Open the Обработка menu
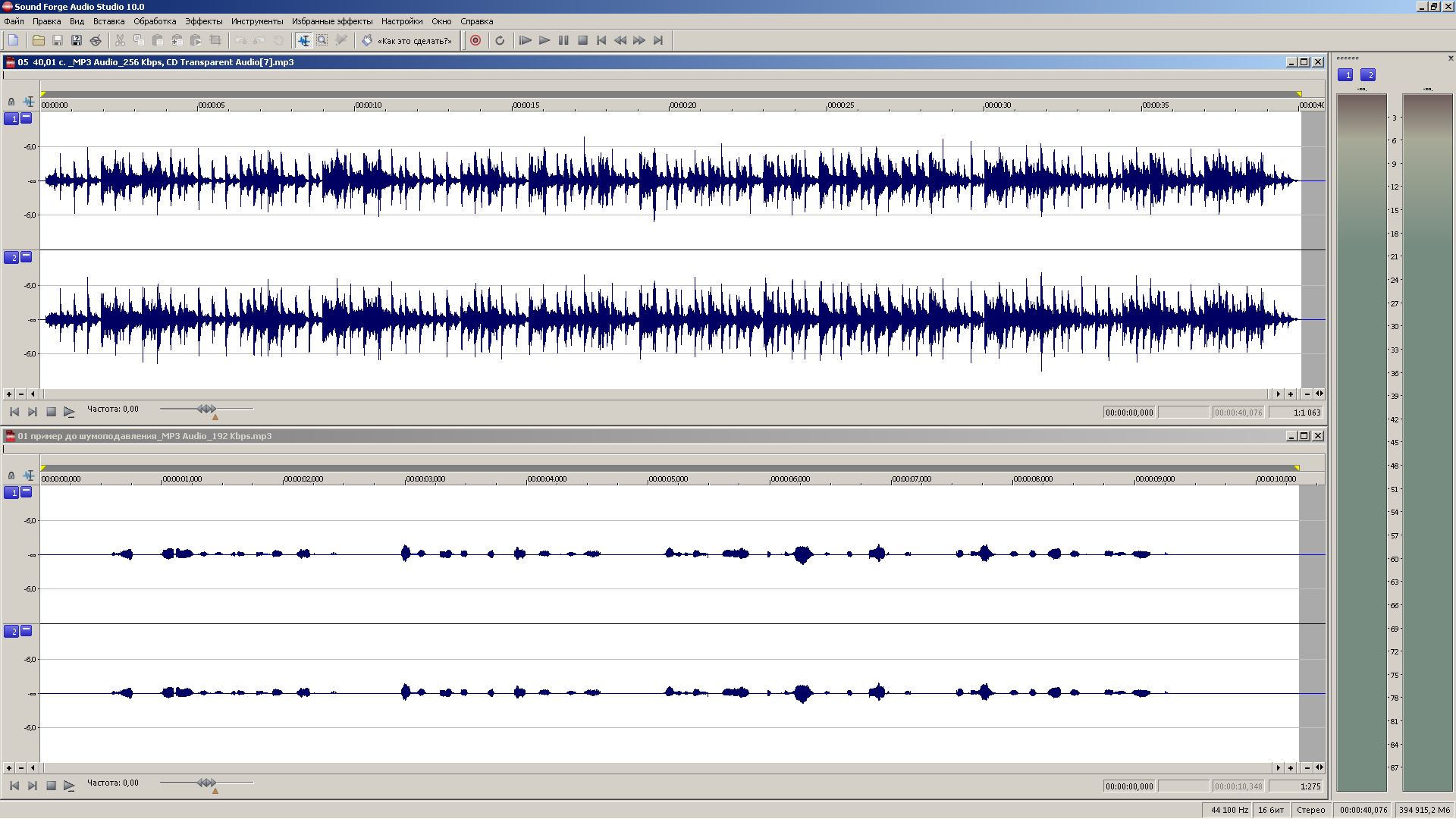Screen dimensions: 1456x819 155,21
